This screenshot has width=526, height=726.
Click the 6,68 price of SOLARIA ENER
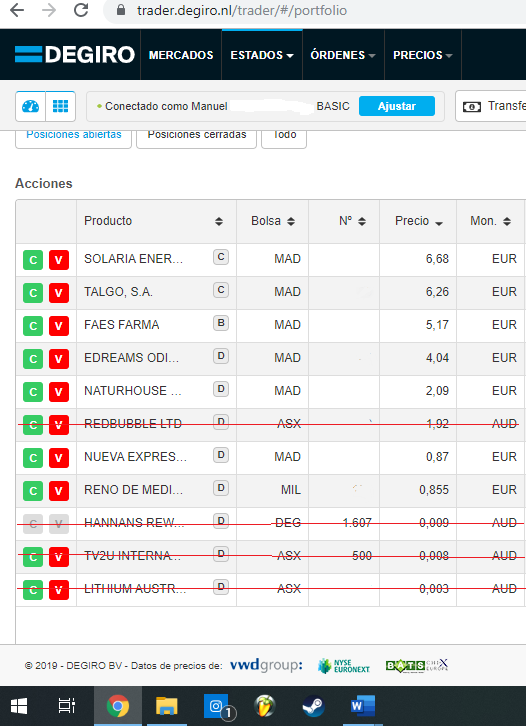[x=437, y=259]
